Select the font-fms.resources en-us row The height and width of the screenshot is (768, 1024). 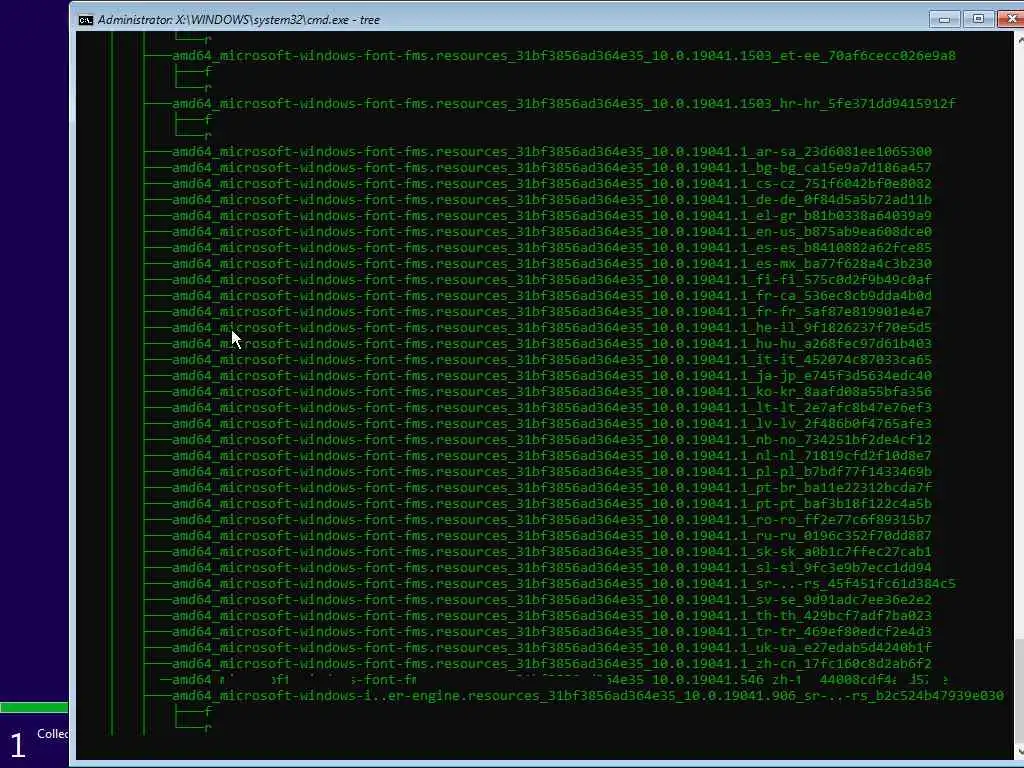552,231
